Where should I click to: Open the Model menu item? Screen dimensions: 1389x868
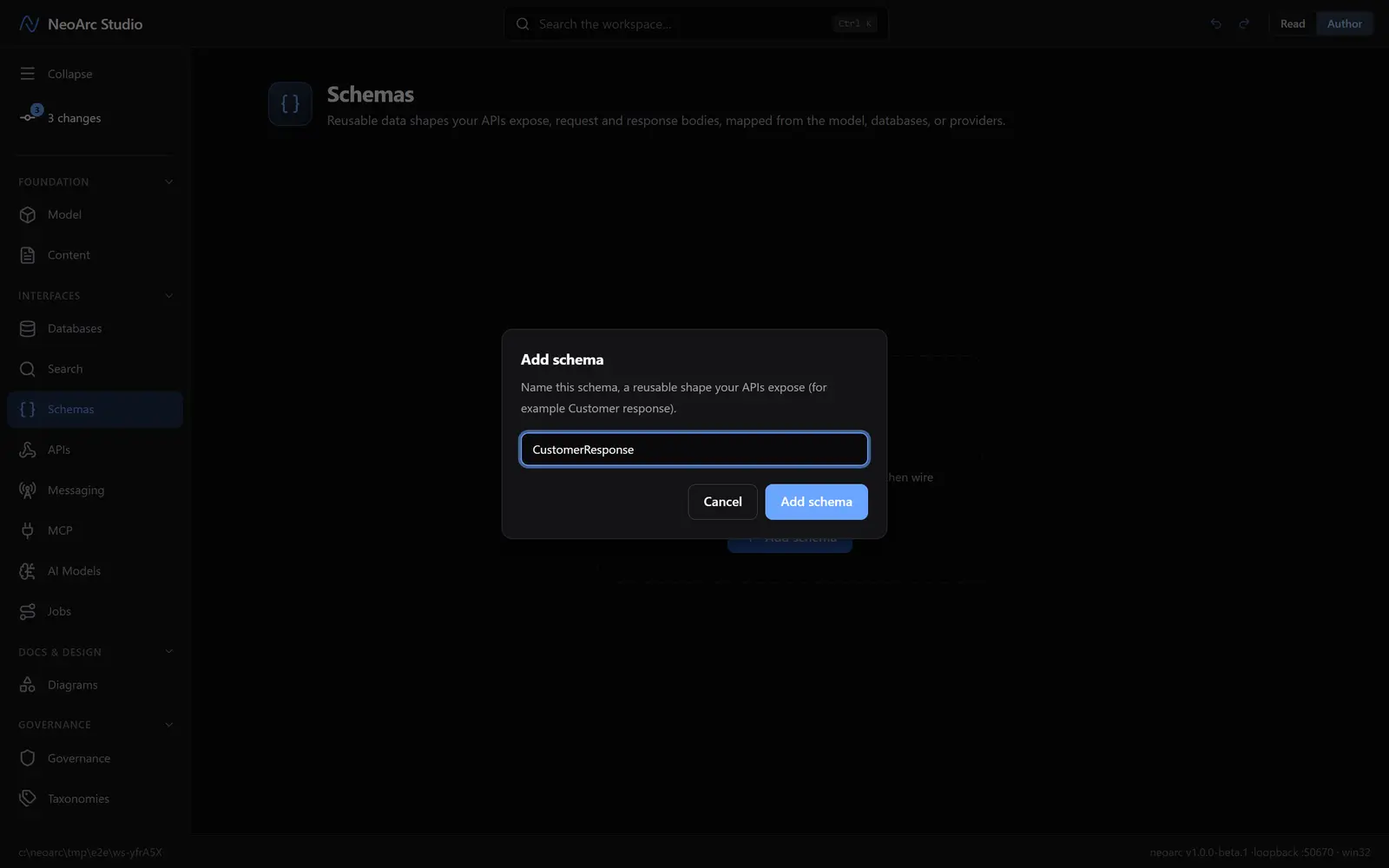pos(95,214)
